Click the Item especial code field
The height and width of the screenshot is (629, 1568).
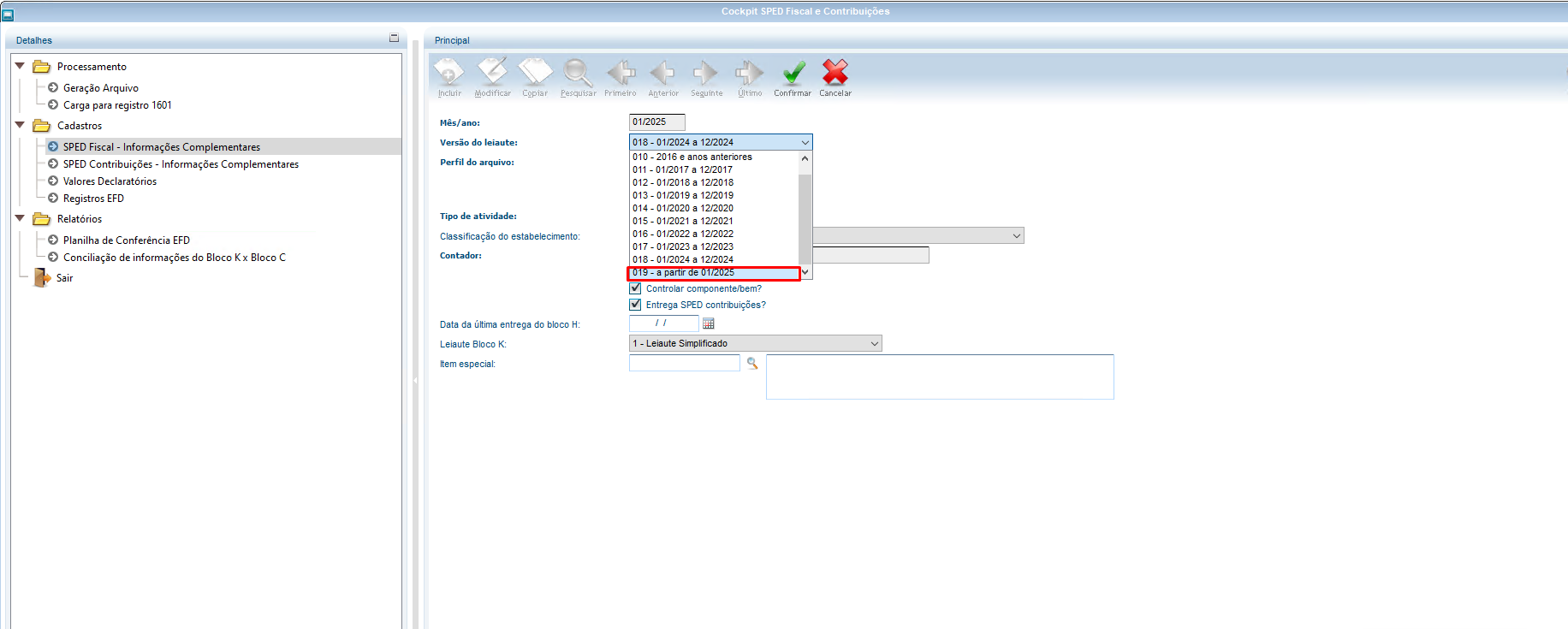point(684,363)
